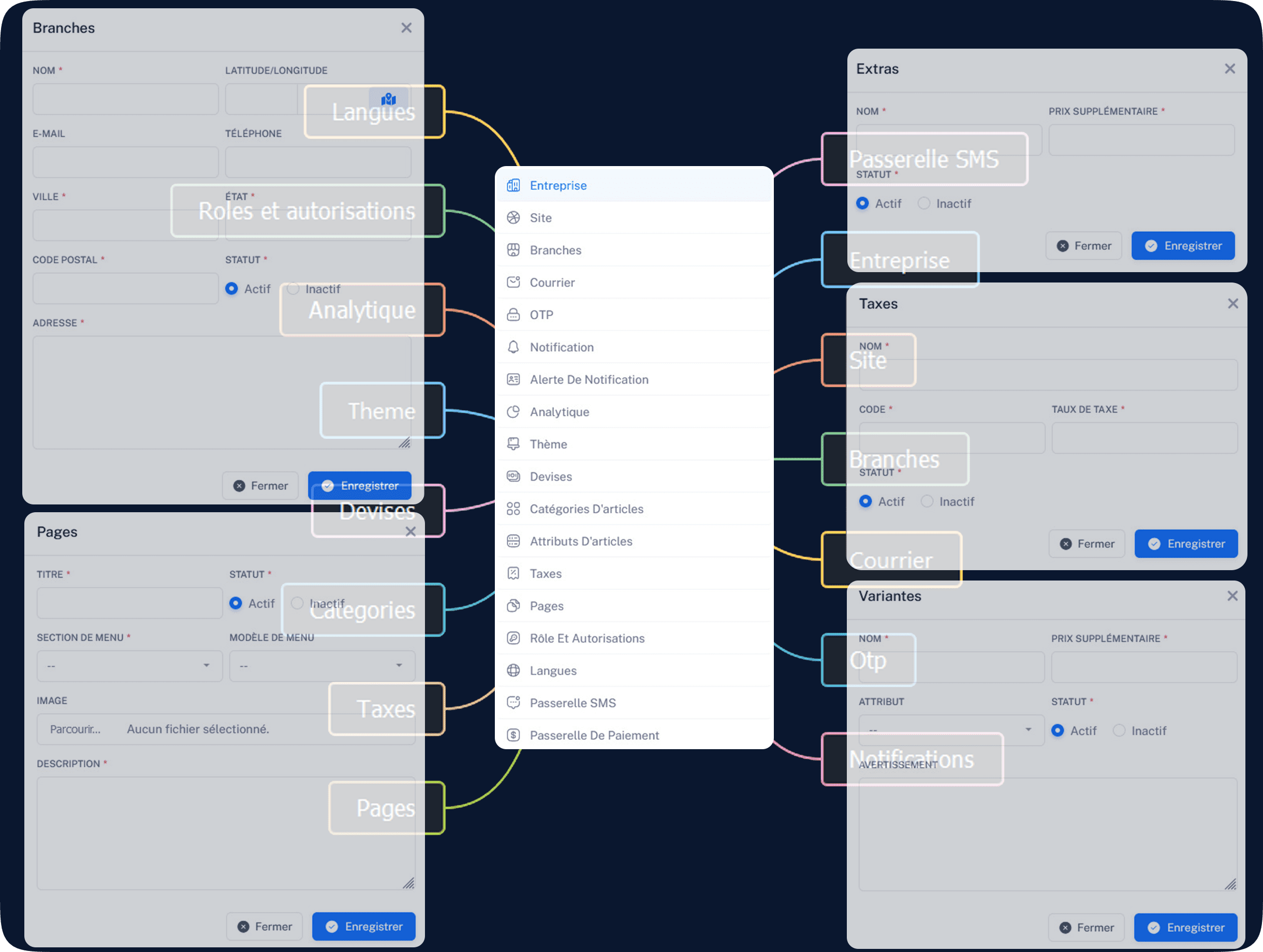Click the Notification icon in menu

pyautogui.click(x=513, y=347)
